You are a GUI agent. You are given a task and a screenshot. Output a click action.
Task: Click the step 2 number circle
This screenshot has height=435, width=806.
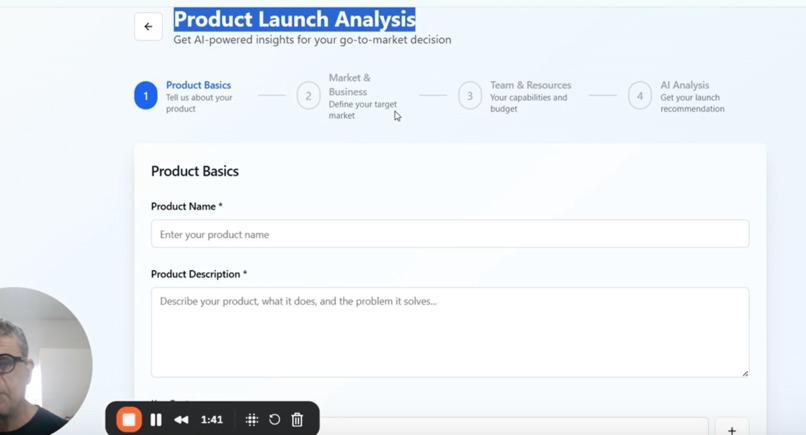[308, 96]
